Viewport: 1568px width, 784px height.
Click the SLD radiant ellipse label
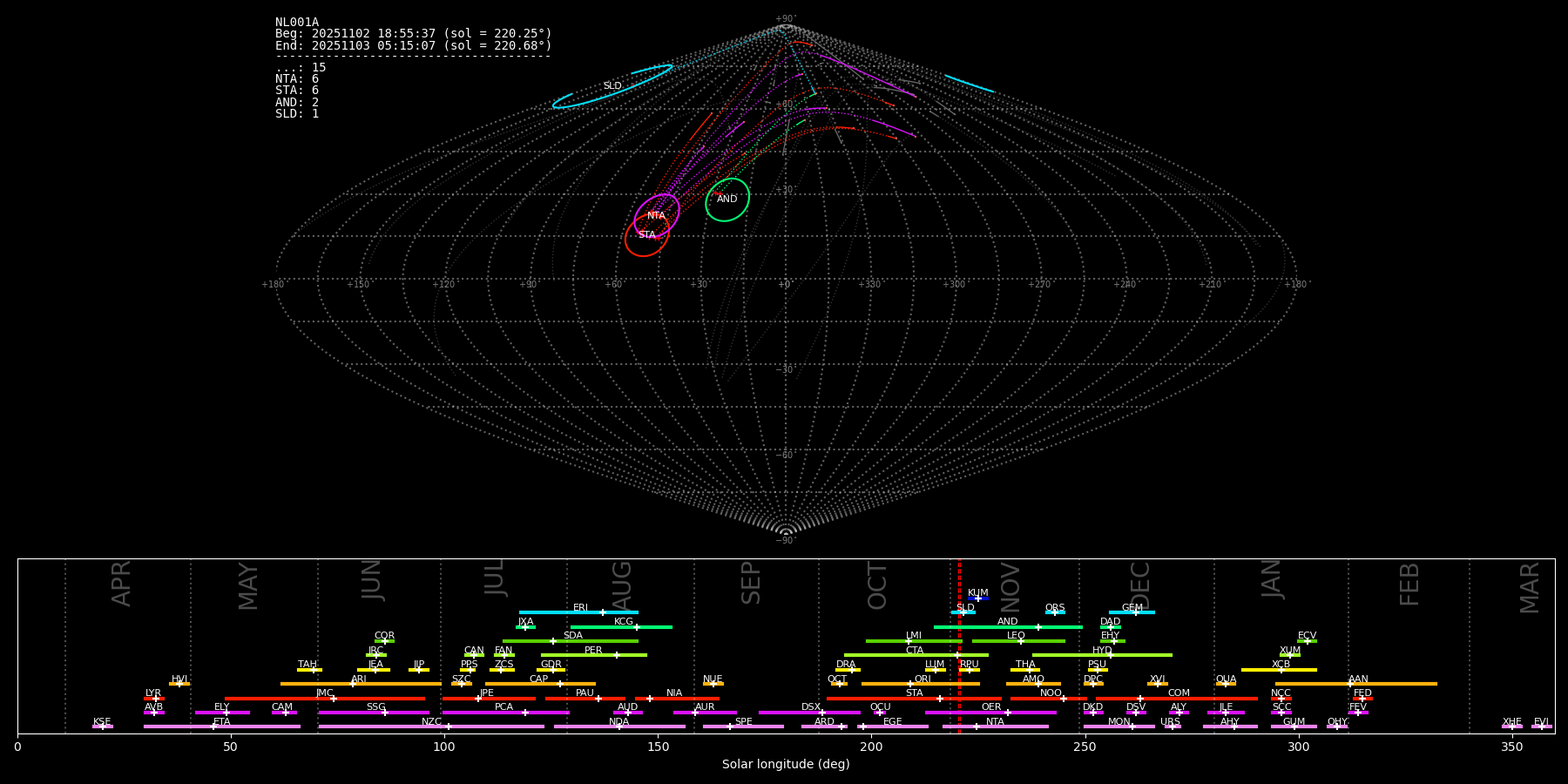(612, 86)
